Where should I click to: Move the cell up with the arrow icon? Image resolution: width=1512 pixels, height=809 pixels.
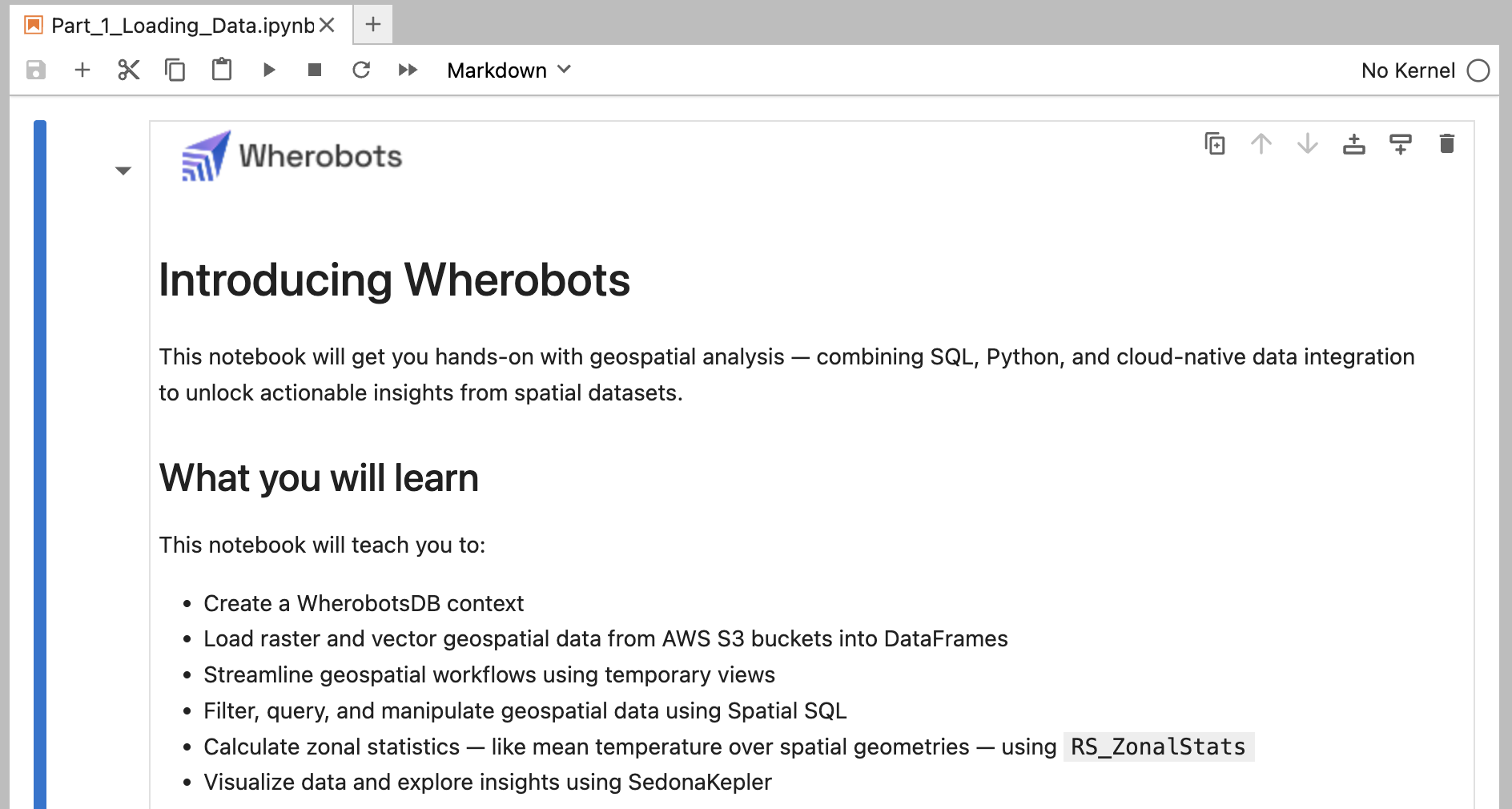pos(1261,144)
